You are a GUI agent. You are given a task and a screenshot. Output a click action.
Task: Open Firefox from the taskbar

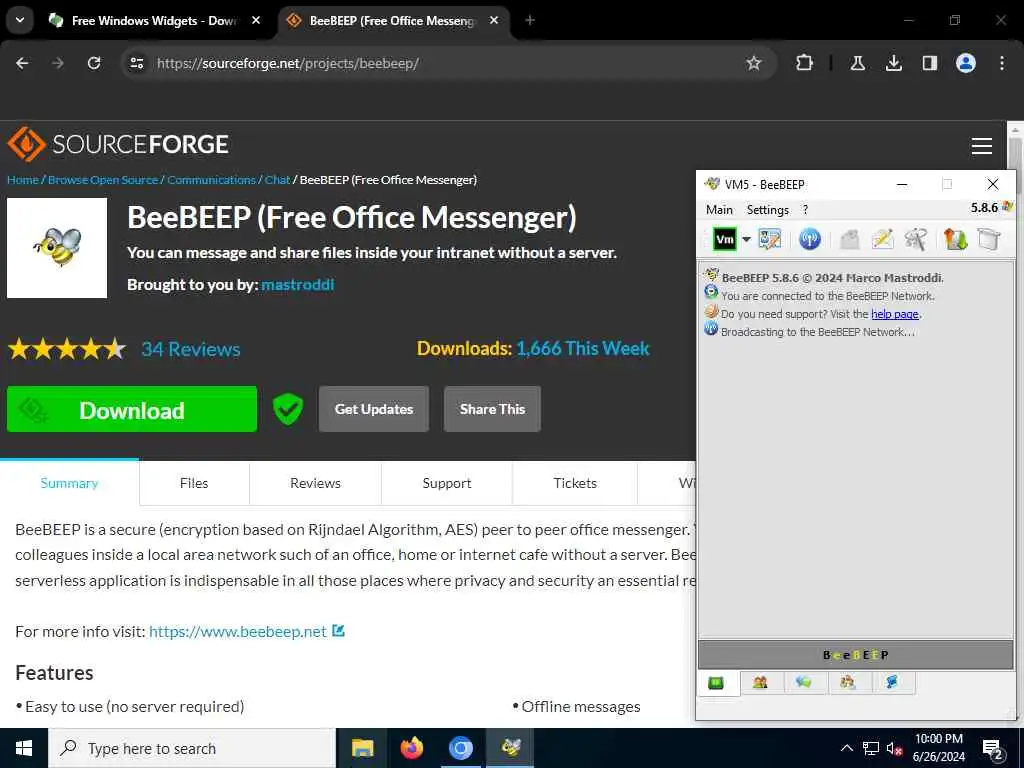[x=411, y=748]
